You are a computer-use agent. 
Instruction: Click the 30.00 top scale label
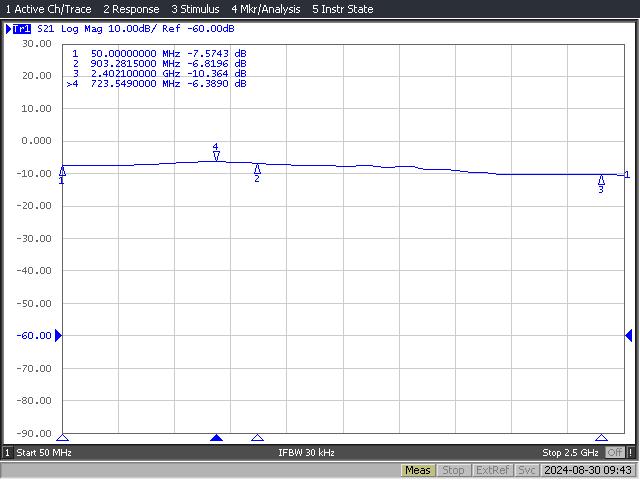(37, 44)
